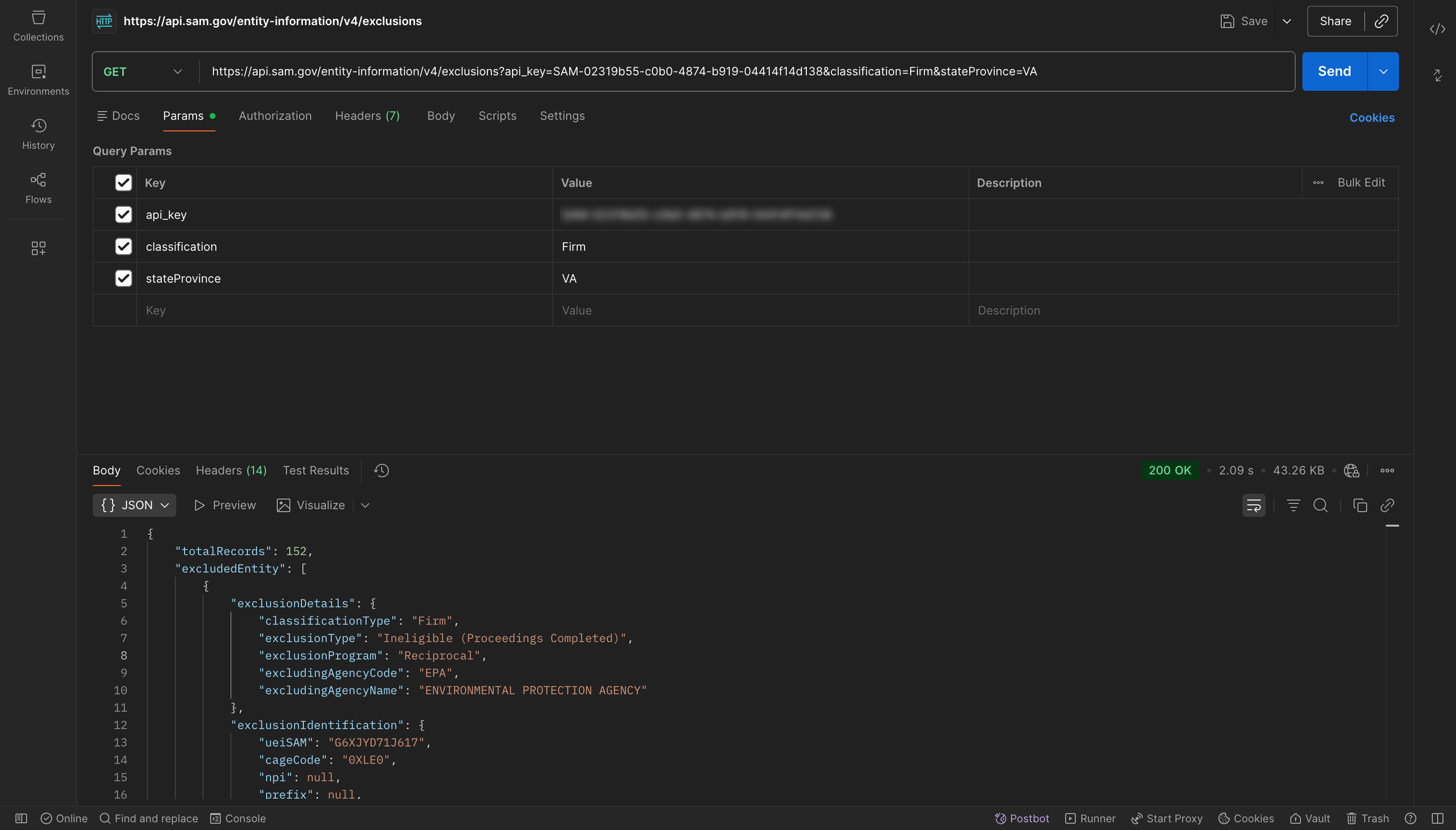
Task: Open Postbot assistant in status bar
Action: pos(1022,818)
